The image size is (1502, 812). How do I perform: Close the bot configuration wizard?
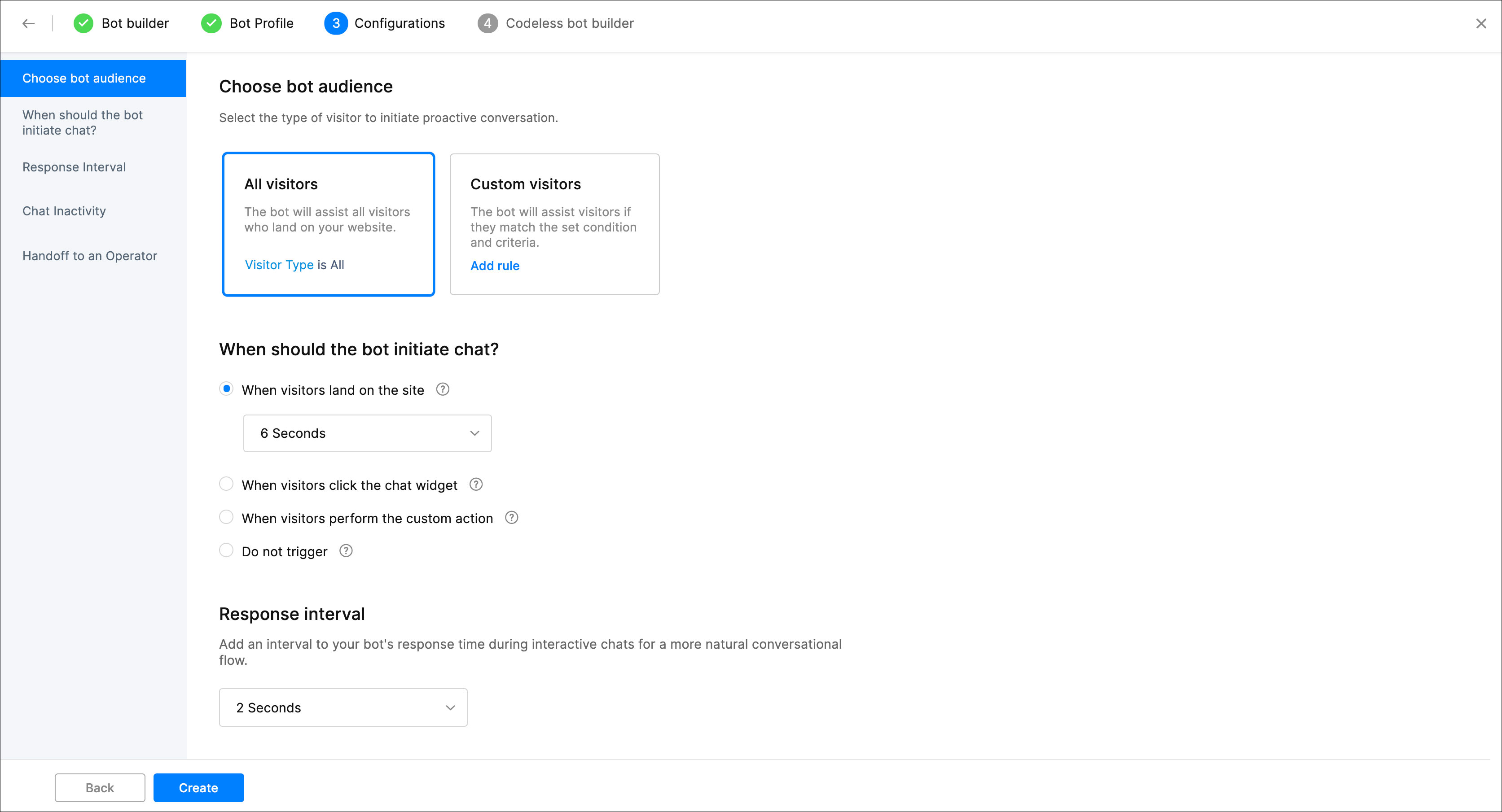(1481, 23)
